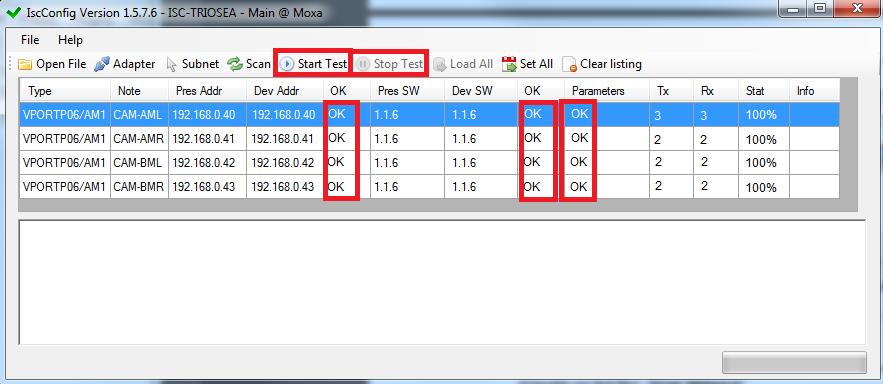Screen dimensions: 883x384
Task: Open the Help menu
Action: 70,40
